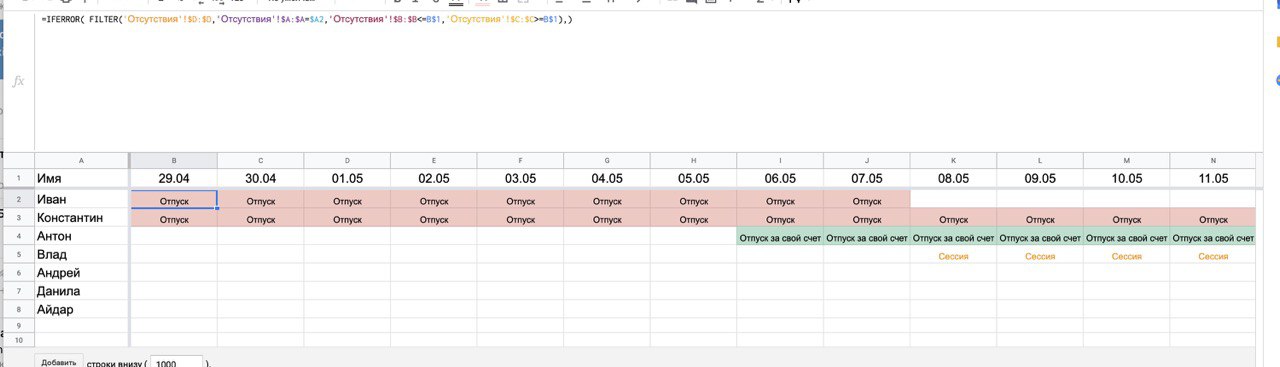The height and width of the screenshot is (367, 1280).
Task: Select Константин's Отпуск cell under 03.05
Action: [520, 218]
